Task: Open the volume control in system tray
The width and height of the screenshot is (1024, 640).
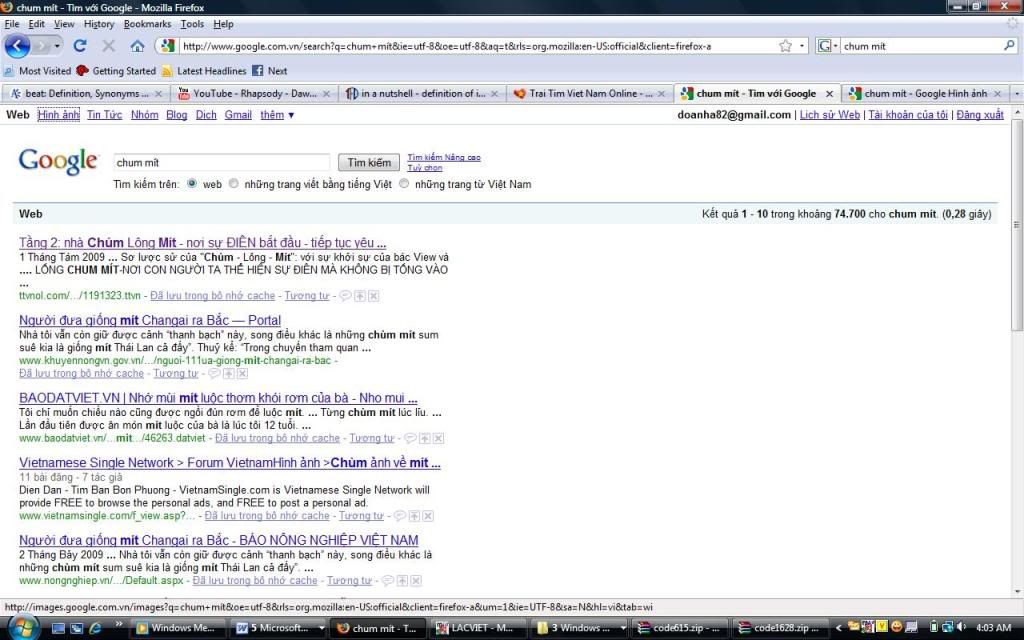Action: [x=960, y=628]
